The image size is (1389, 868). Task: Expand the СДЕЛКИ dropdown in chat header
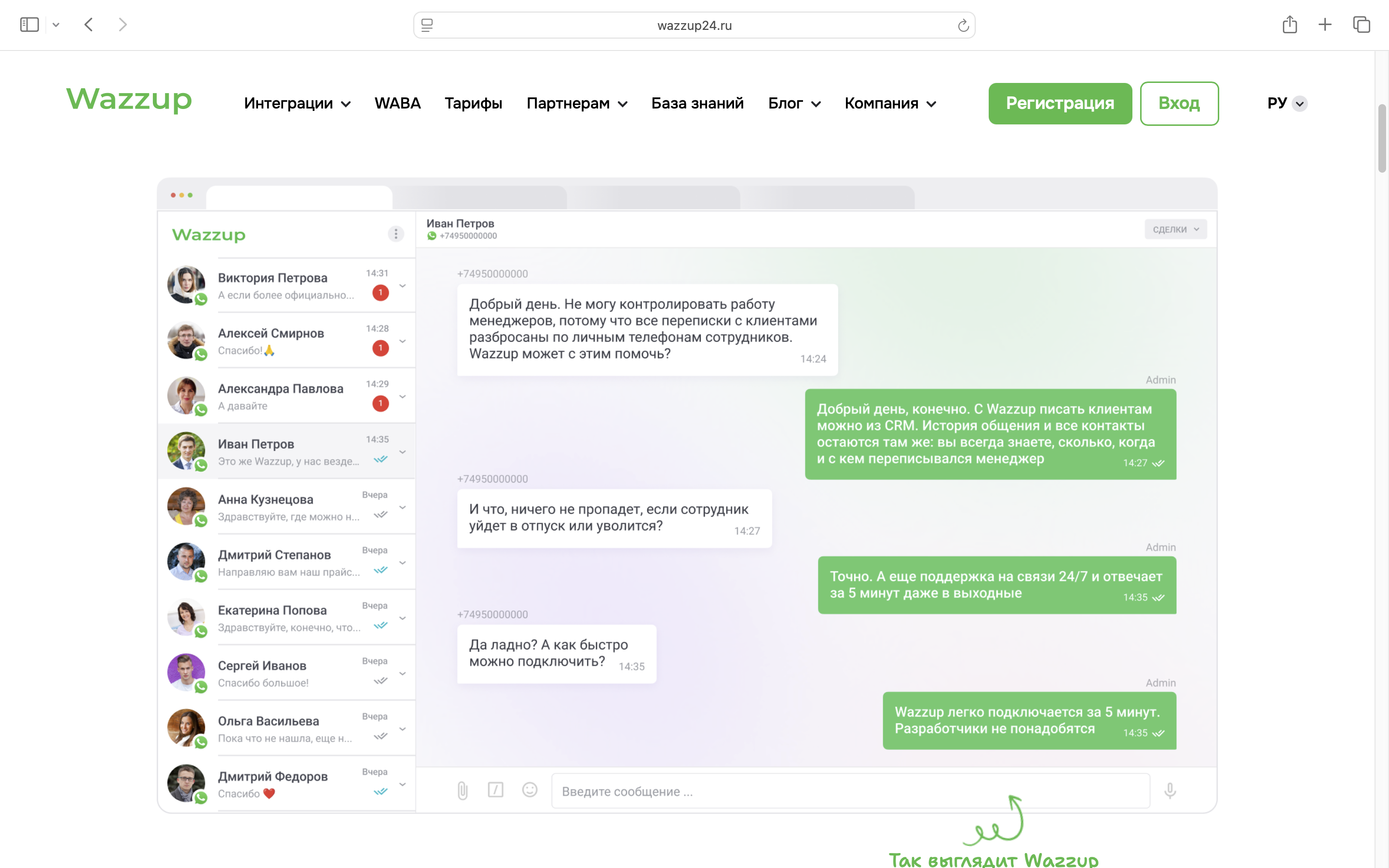coord(1175,229)
